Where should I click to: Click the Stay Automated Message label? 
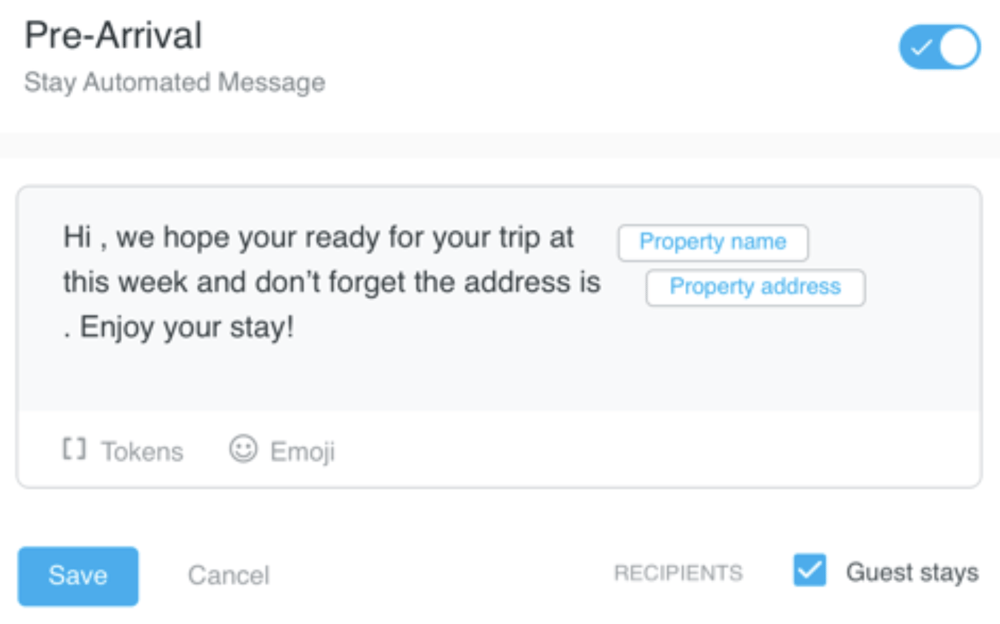174,83
